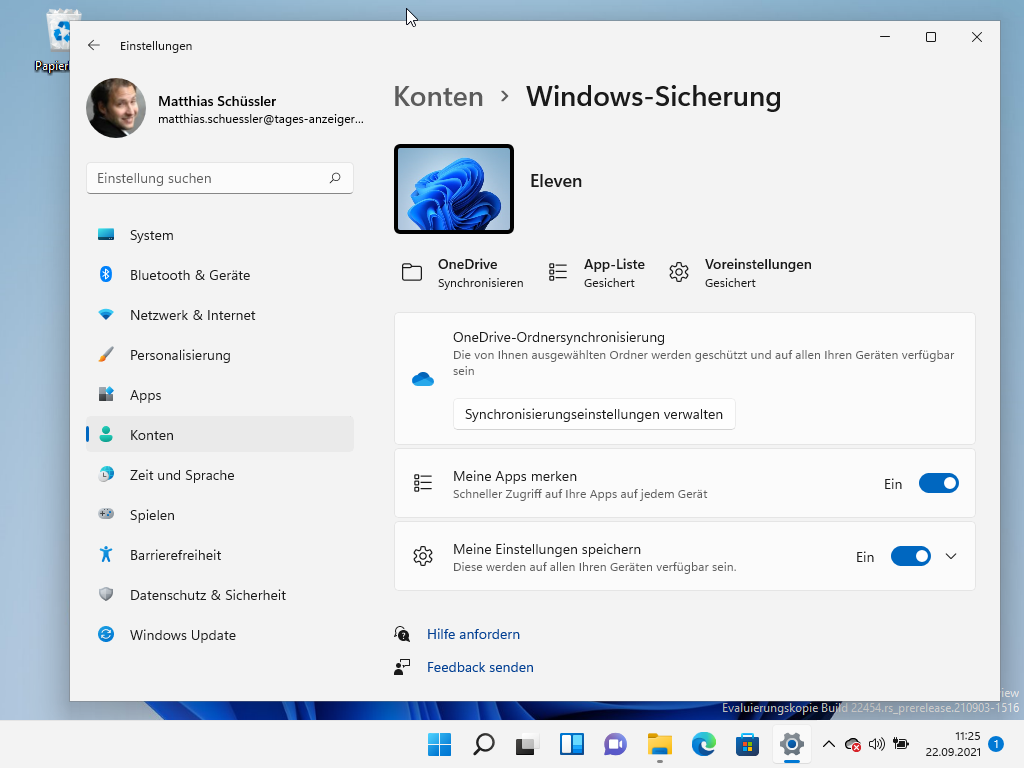
Task: Show hidden system tray icons
Action: point(828,744)
